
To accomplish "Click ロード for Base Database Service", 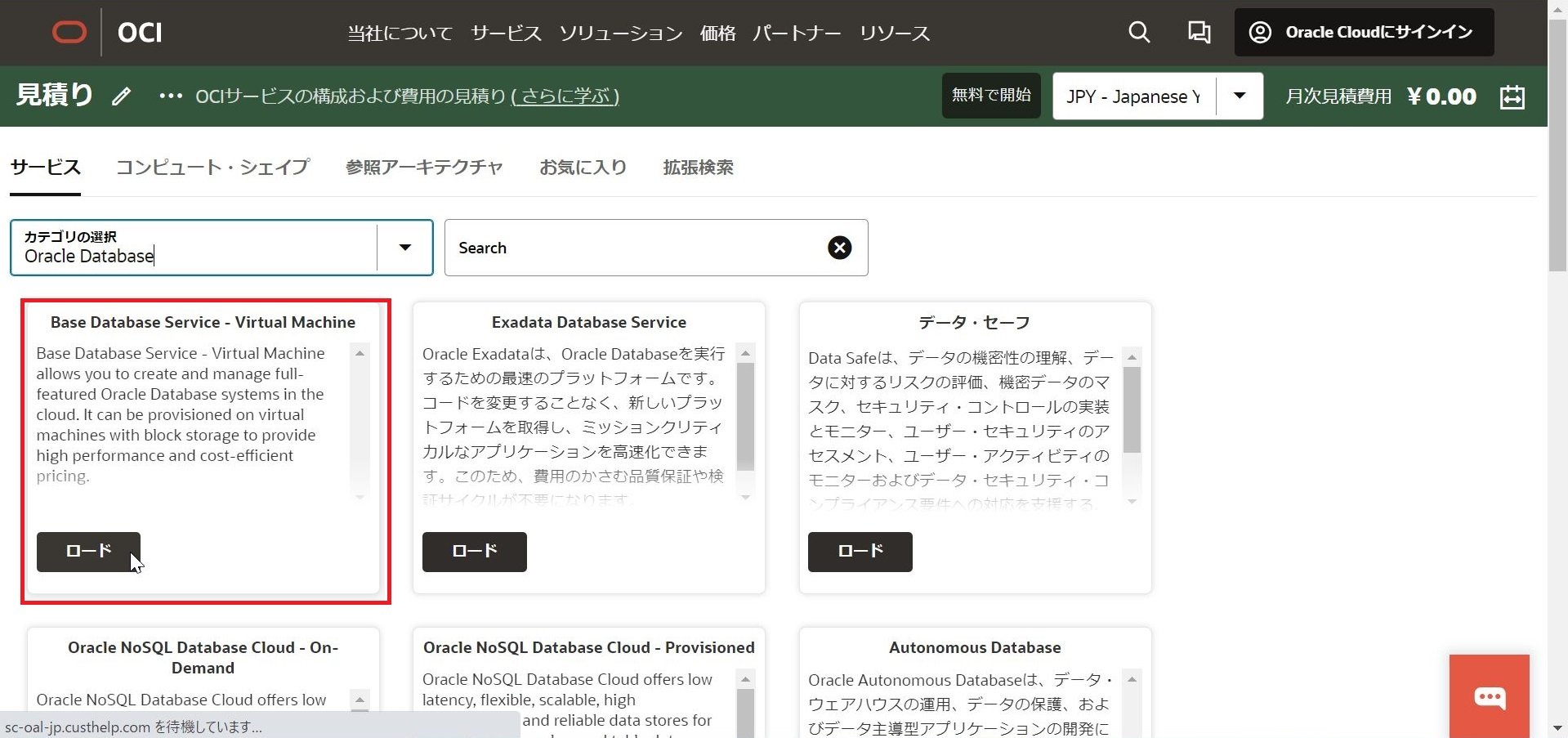I will (x=88, y=552).
